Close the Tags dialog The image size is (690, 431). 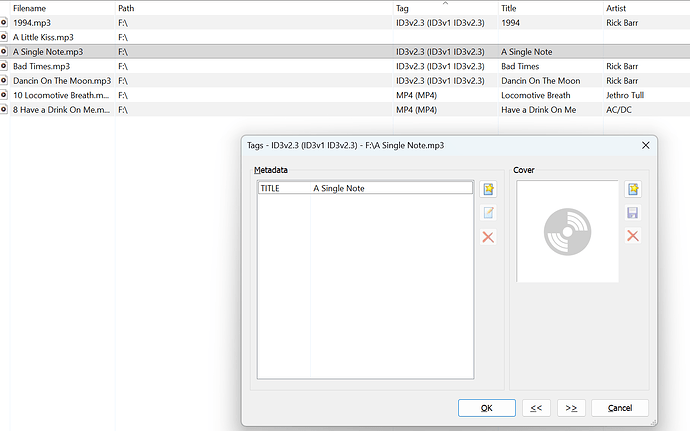pyautogui.click(x=646, y=145)
